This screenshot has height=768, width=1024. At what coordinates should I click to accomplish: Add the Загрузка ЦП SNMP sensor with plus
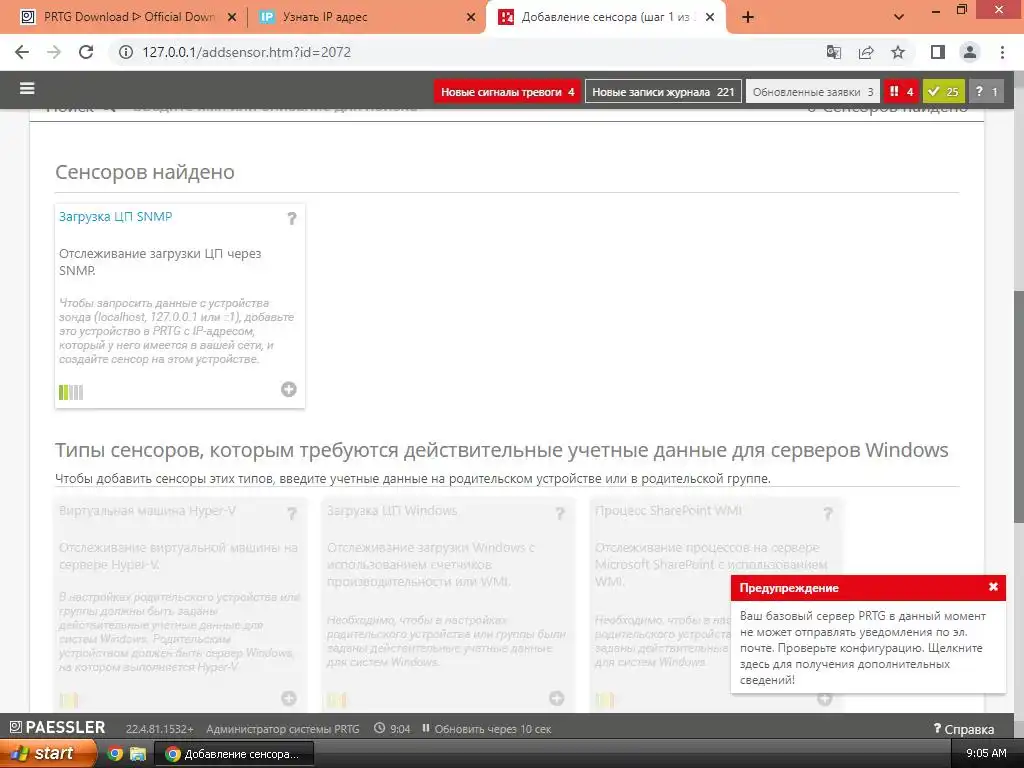(x=289, y=389)
